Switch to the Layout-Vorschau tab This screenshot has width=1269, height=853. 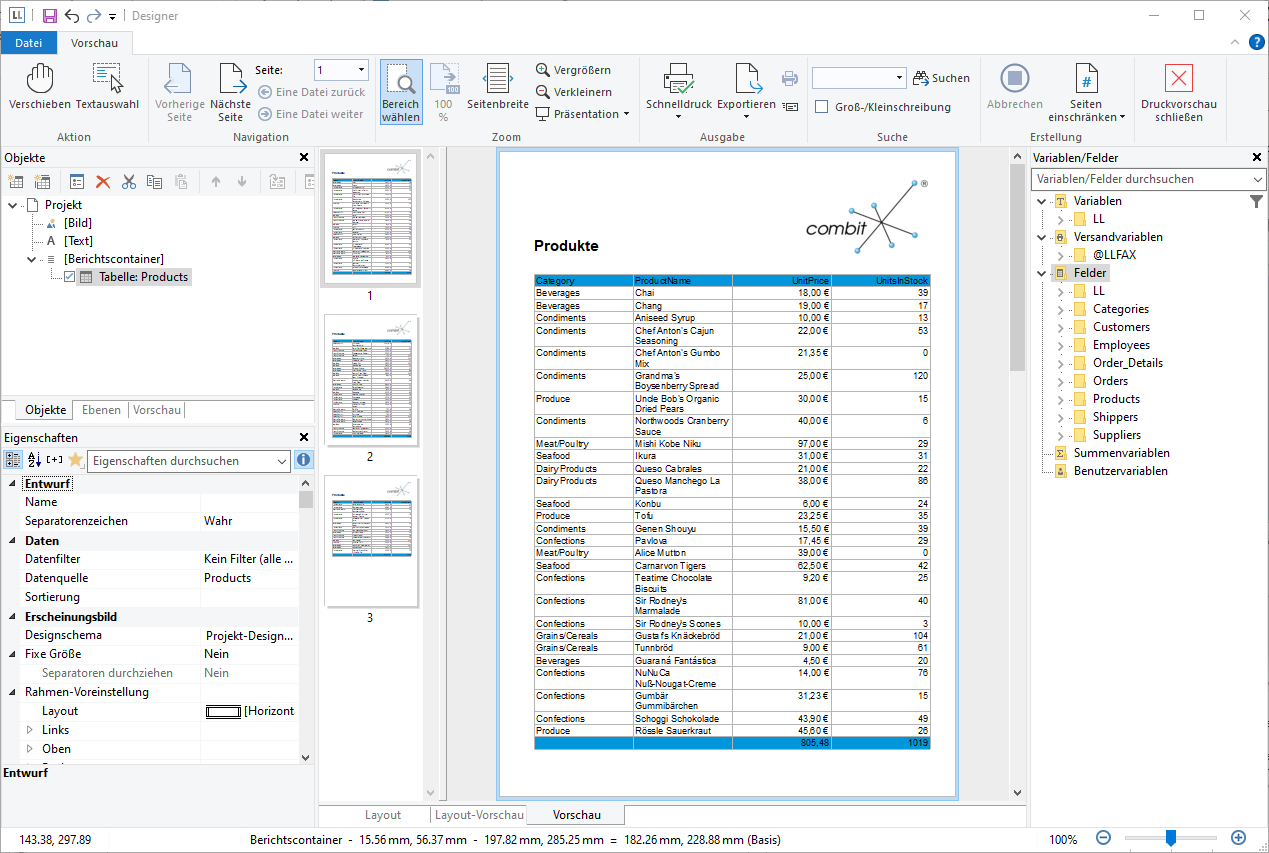(x=481, y=815)
